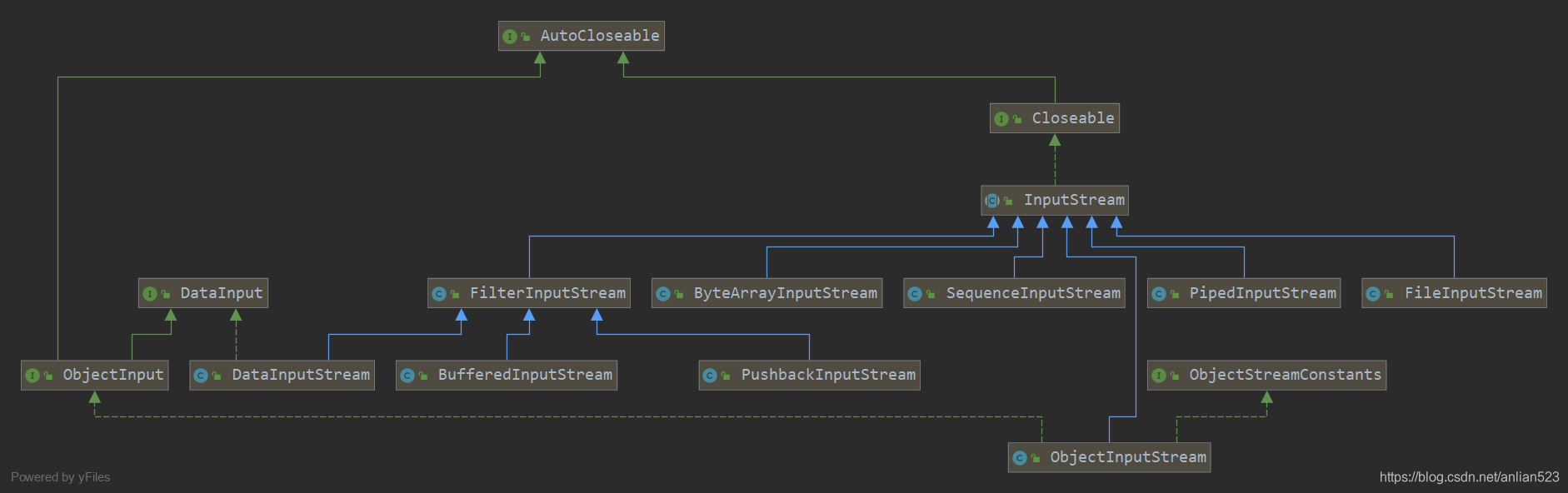This screenshot has height=493, width=1568.
Task: Click the interface icon on AutoCloseable
Action: pyautogui.click(x=510, y=37)
